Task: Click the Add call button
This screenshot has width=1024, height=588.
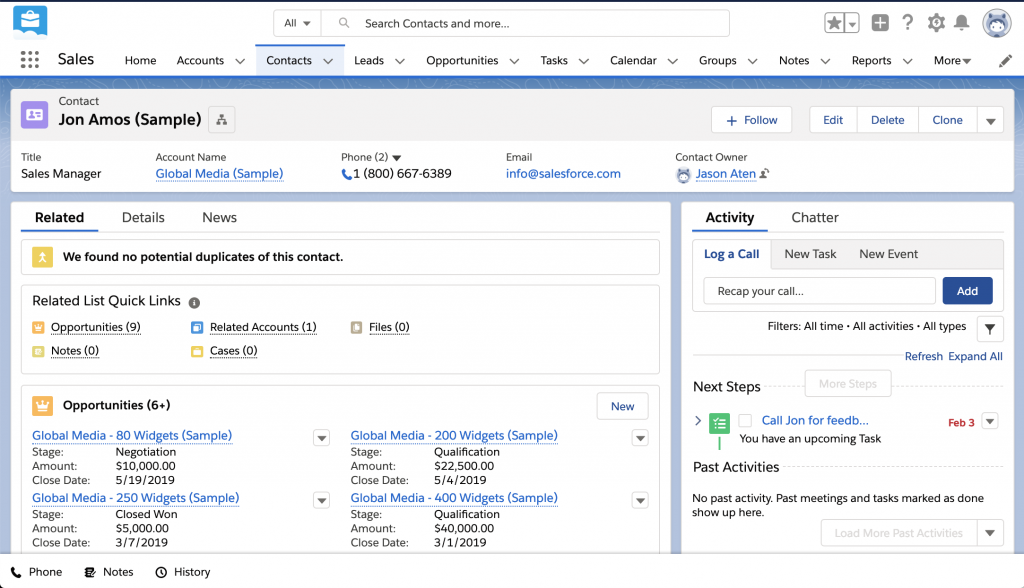Action: click(x=967, y=291)
